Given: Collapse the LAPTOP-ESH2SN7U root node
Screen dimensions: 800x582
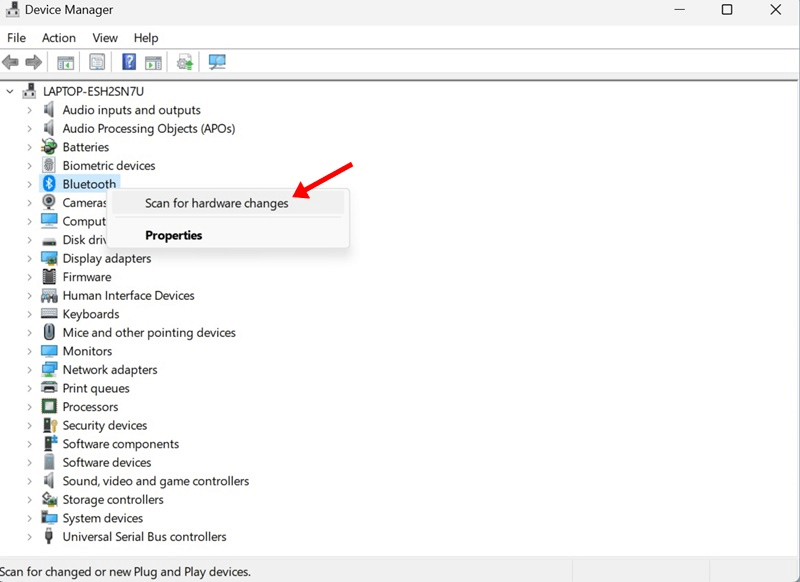Looking at the screenshot, I should click(11, 91).
